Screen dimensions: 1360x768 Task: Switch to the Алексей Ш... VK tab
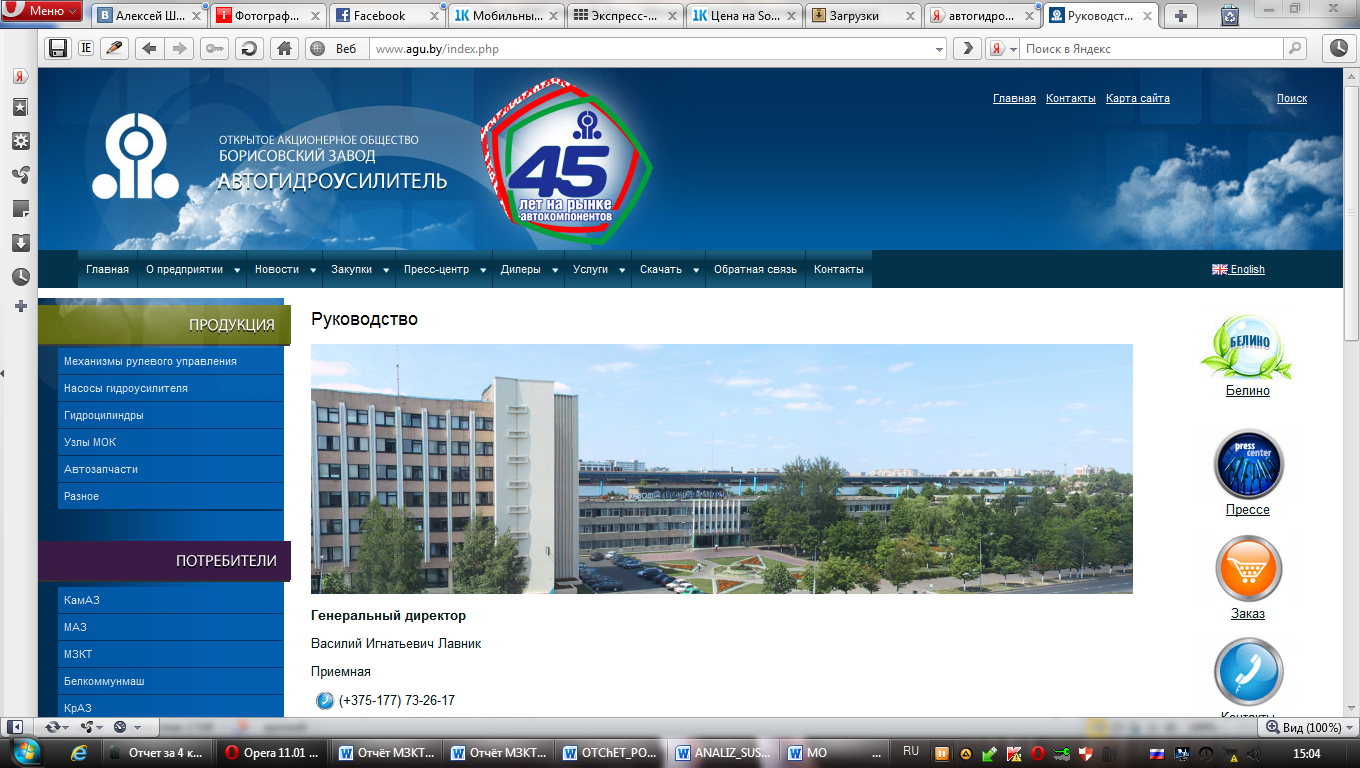pyautogui.click(x=148, y=15)
